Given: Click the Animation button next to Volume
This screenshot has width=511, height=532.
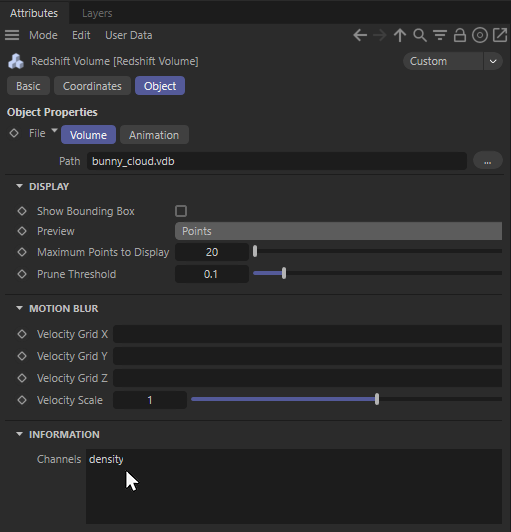Looking at the screenshot, I should point(154,135).
